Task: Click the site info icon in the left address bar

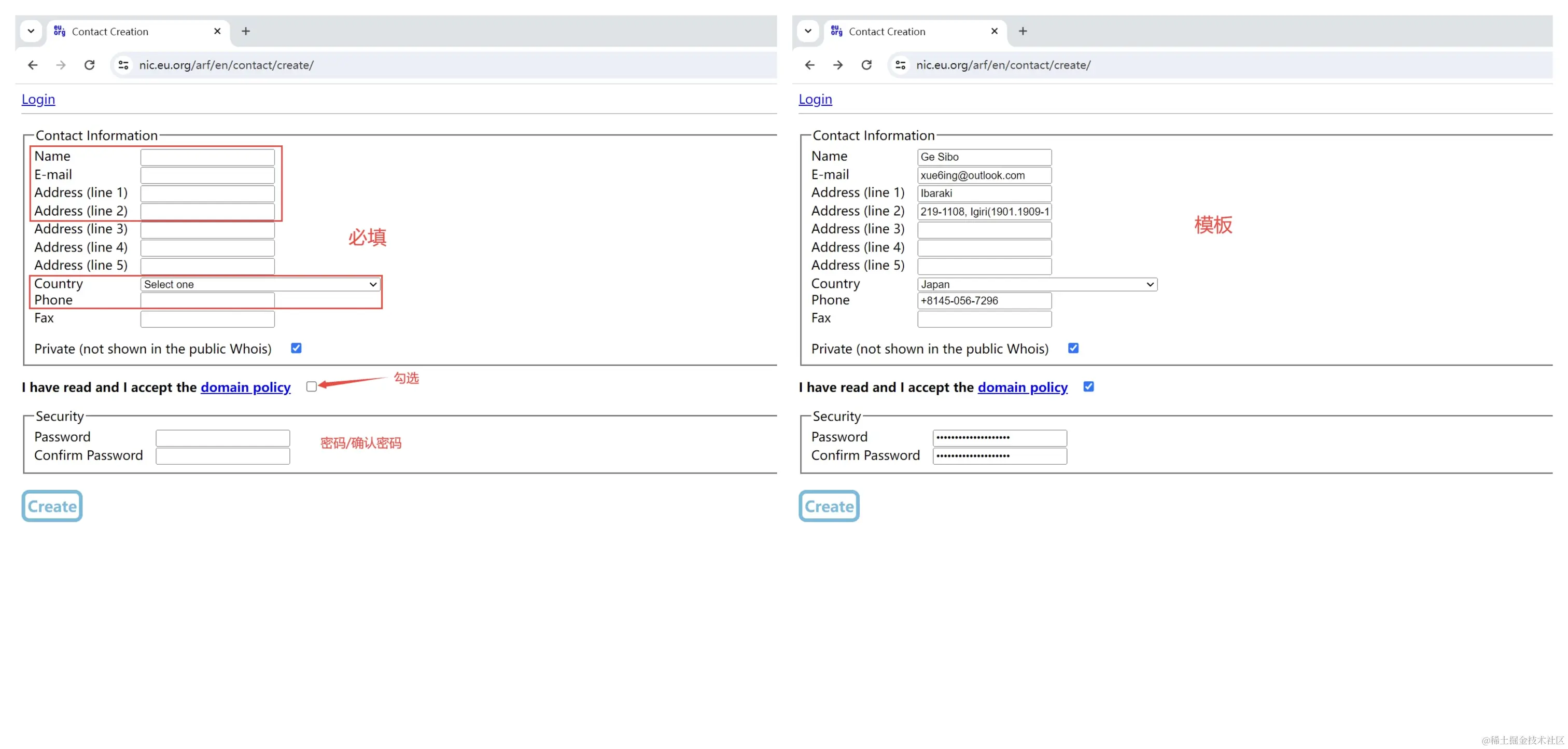Action: point(123,64)
